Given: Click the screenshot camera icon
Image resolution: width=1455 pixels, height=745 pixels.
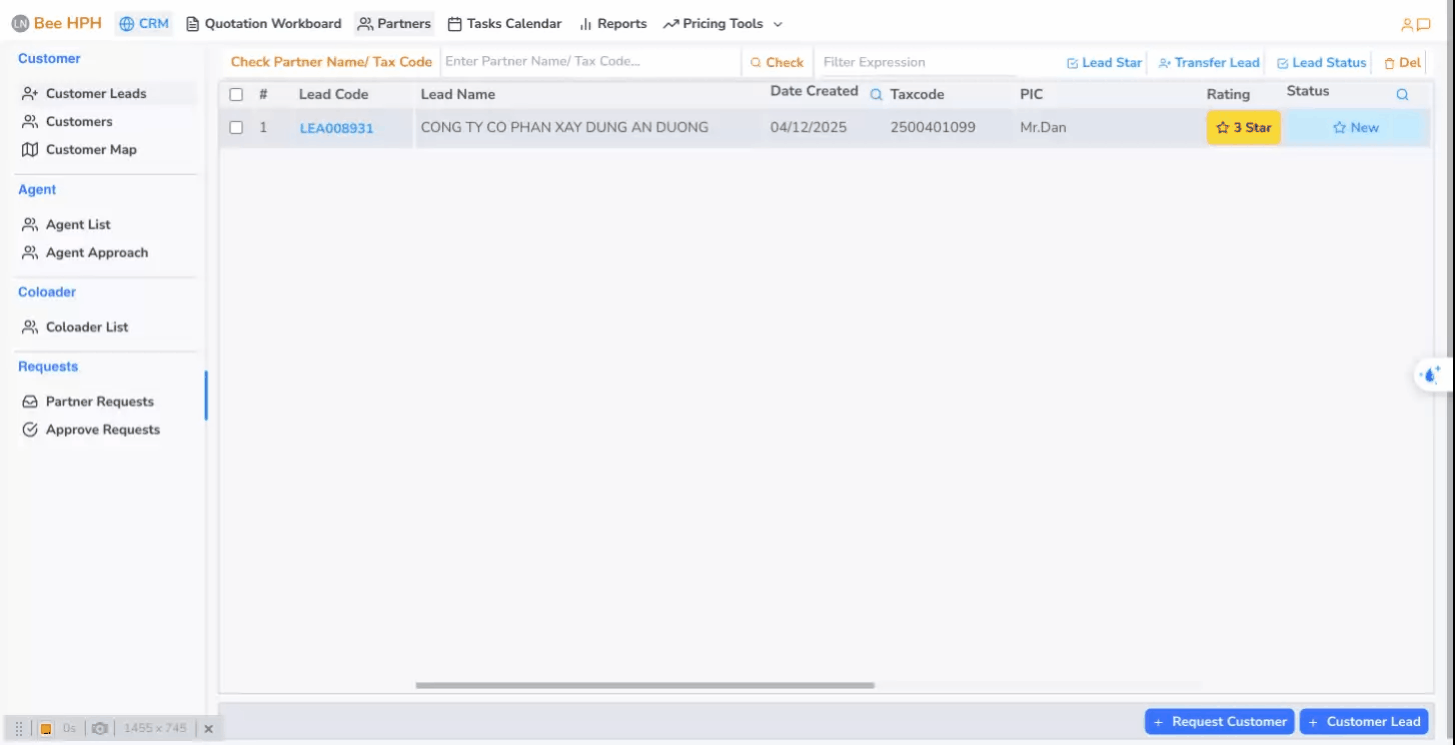Looking at the screenshot, I should 99,729.
